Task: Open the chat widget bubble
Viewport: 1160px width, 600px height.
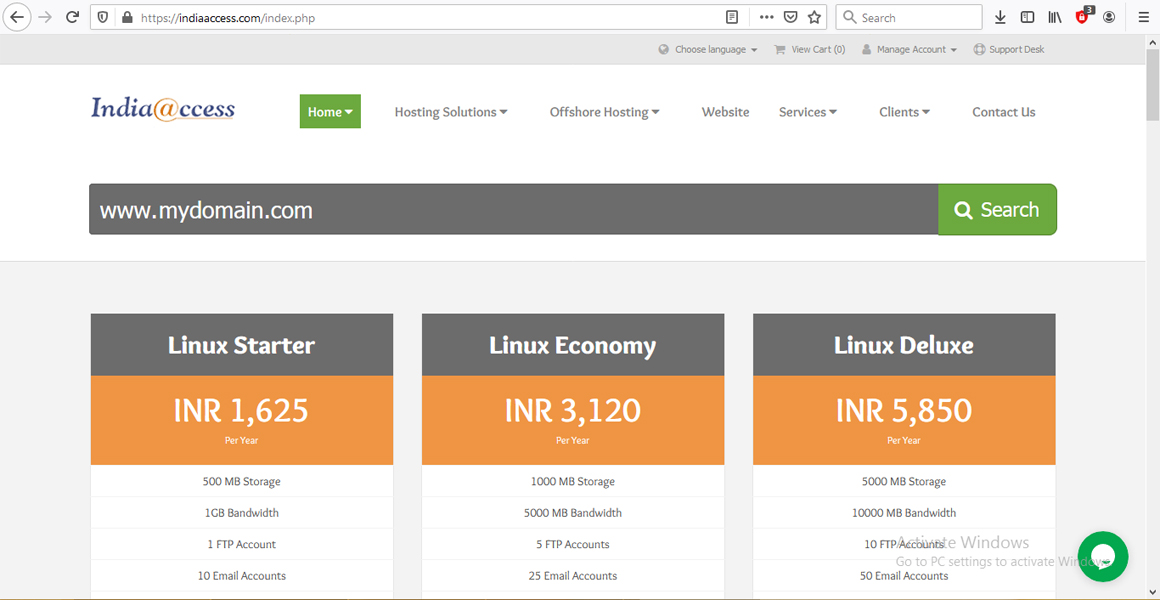Action: coord(1103,557)
